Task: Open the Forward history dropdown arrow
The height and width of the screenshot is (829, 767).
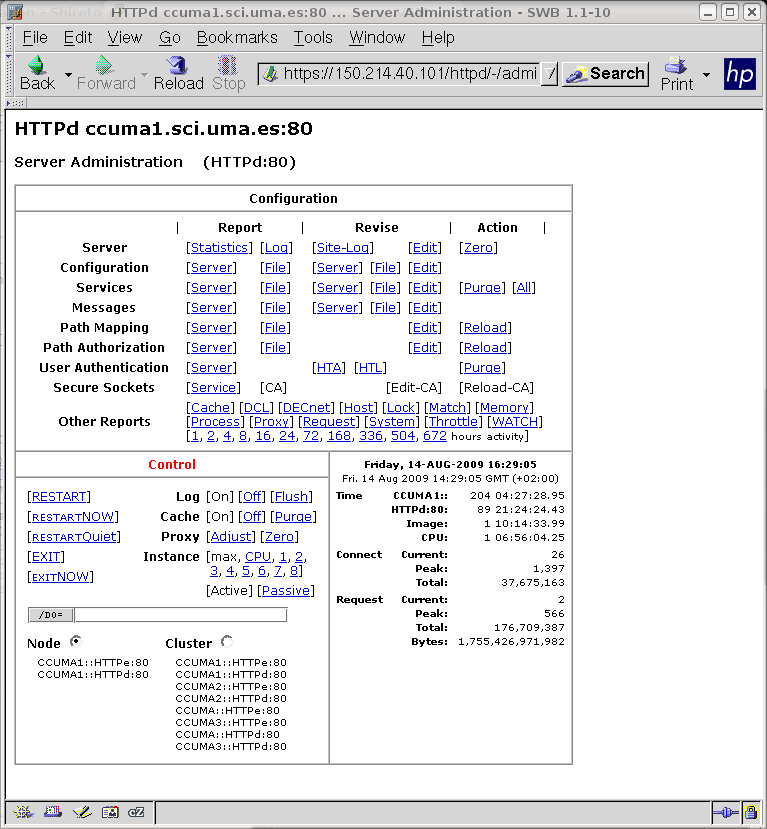Action: (x=144, y=75)
